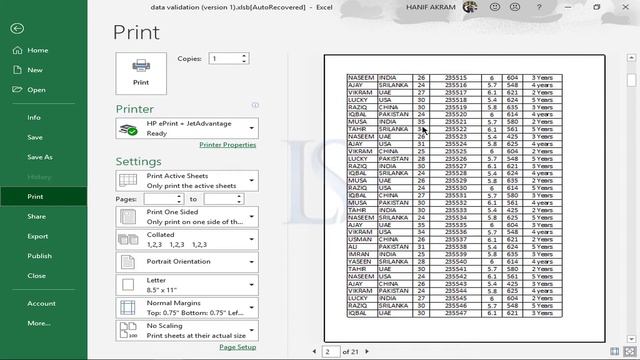Click the New document icon

click(17, 70)
